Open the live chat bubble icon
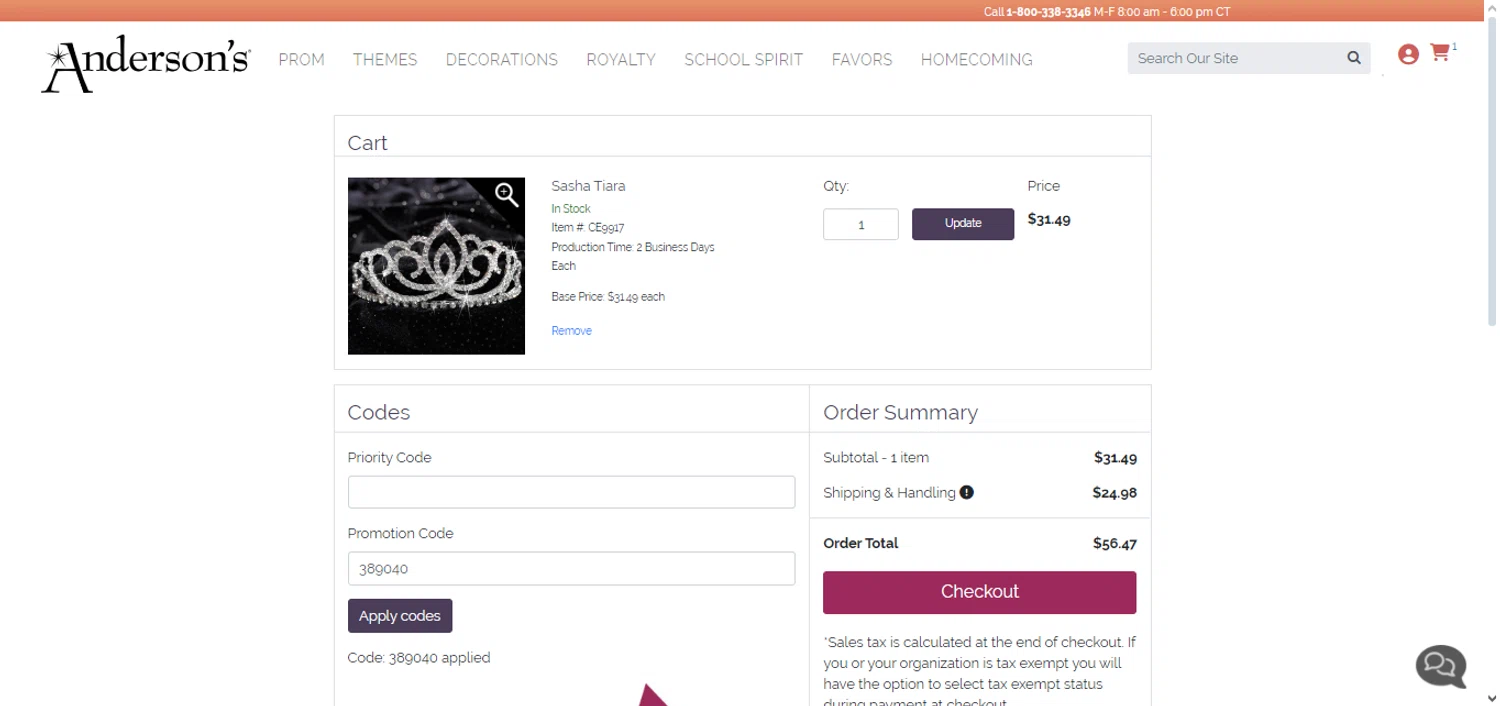This screenshot has width=1500, height=706. (x=1441, y=665)
